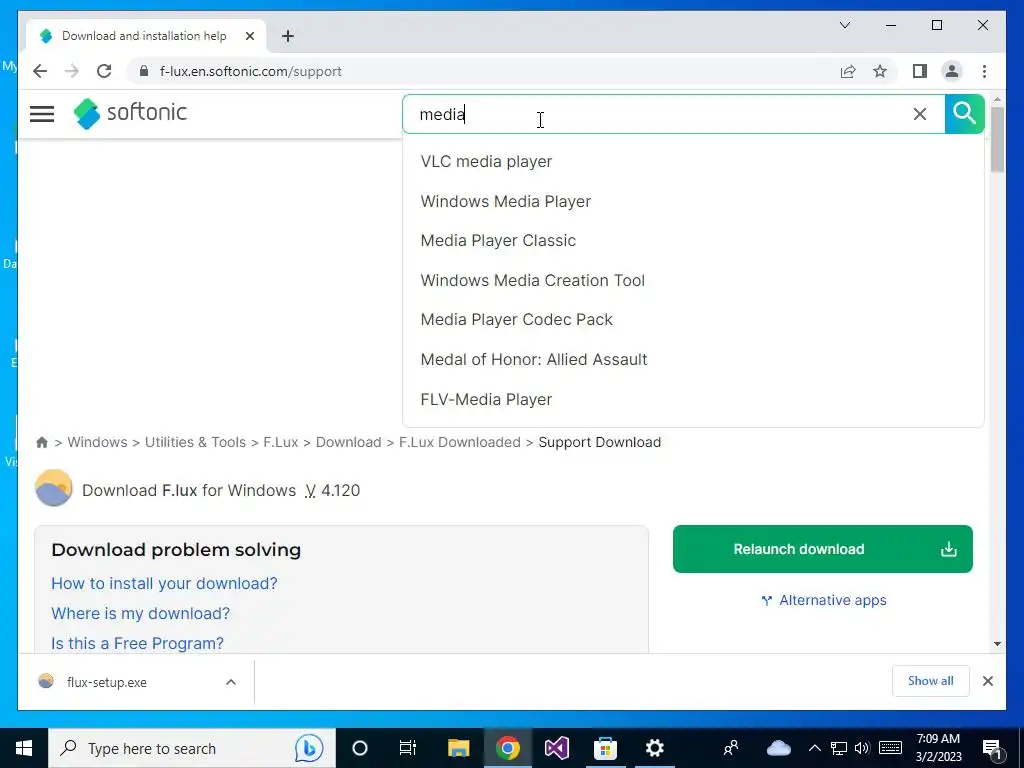The width and height of the screenshot is (1024, 768).
Task: Open the Chrome three-dot menu
Action: [x=984, y=71]
